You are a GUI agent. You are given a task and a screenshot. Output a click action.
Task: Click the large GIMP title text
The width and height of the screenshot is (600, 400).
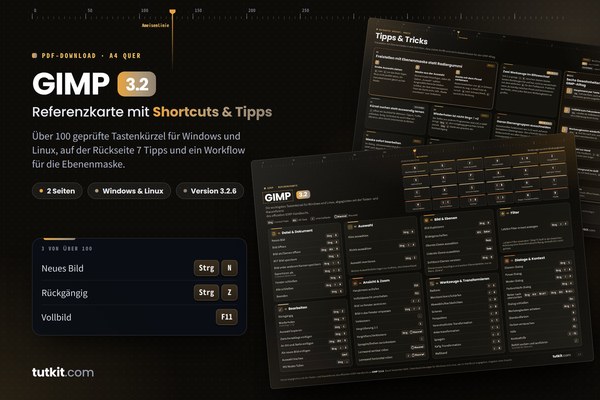point(71,84)
